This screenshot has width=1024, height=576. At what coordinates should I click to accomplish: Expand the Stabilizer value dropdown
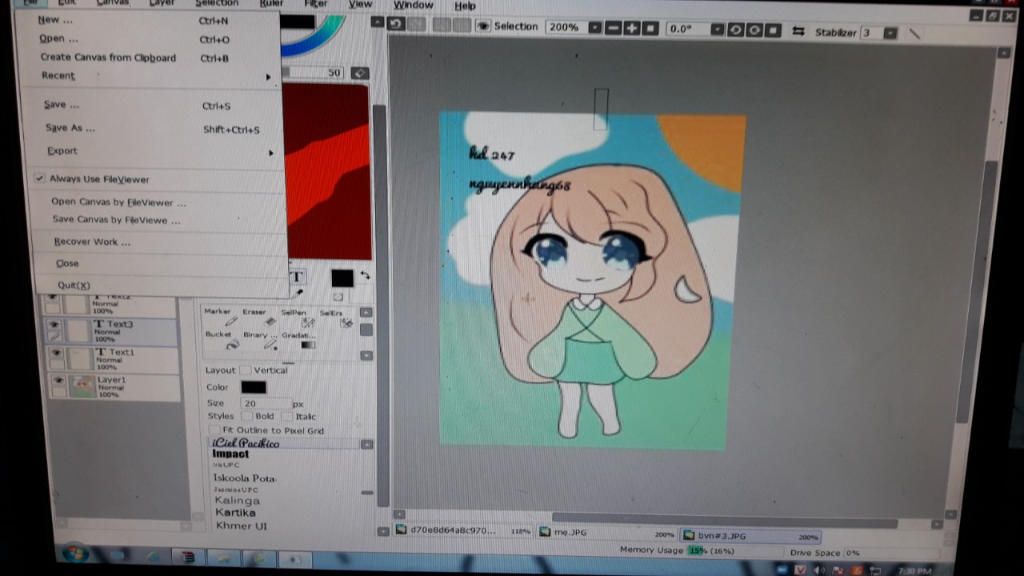(x=890, y=33)
